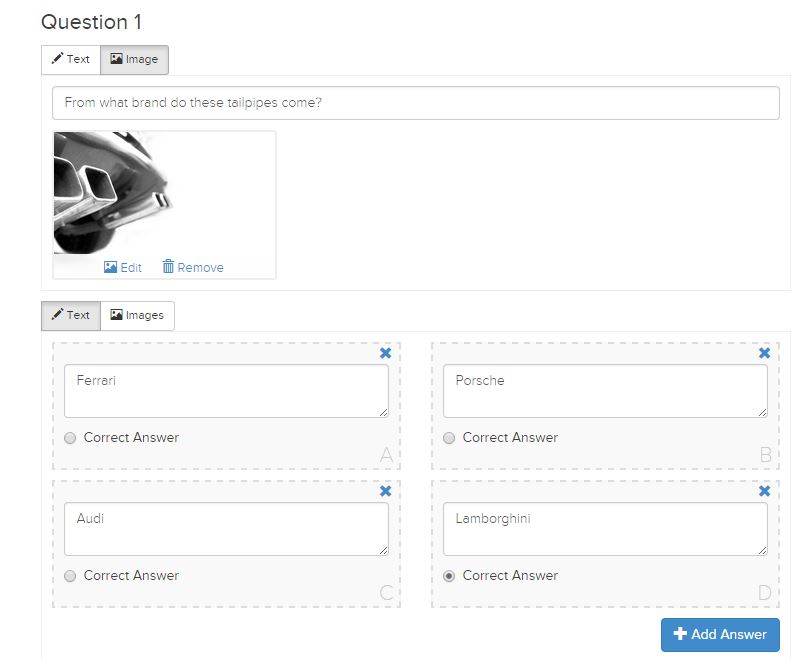800x660 pixels.
Task: Switch question to Image tab
Action: (x=134, y=59)
